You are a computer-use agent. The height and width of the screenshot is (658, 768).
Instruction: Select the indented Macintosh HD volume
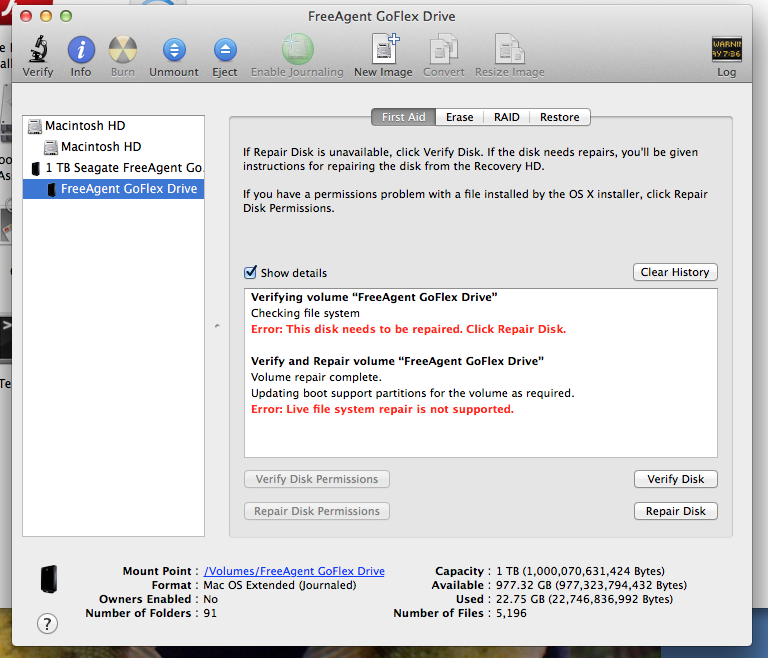point(113,147)
